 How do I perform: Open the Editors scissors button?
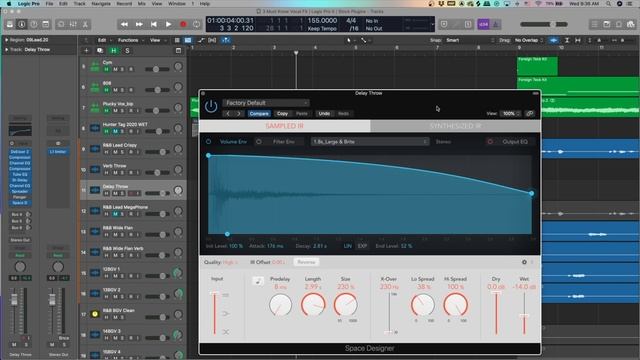click(x=85, y=24)
